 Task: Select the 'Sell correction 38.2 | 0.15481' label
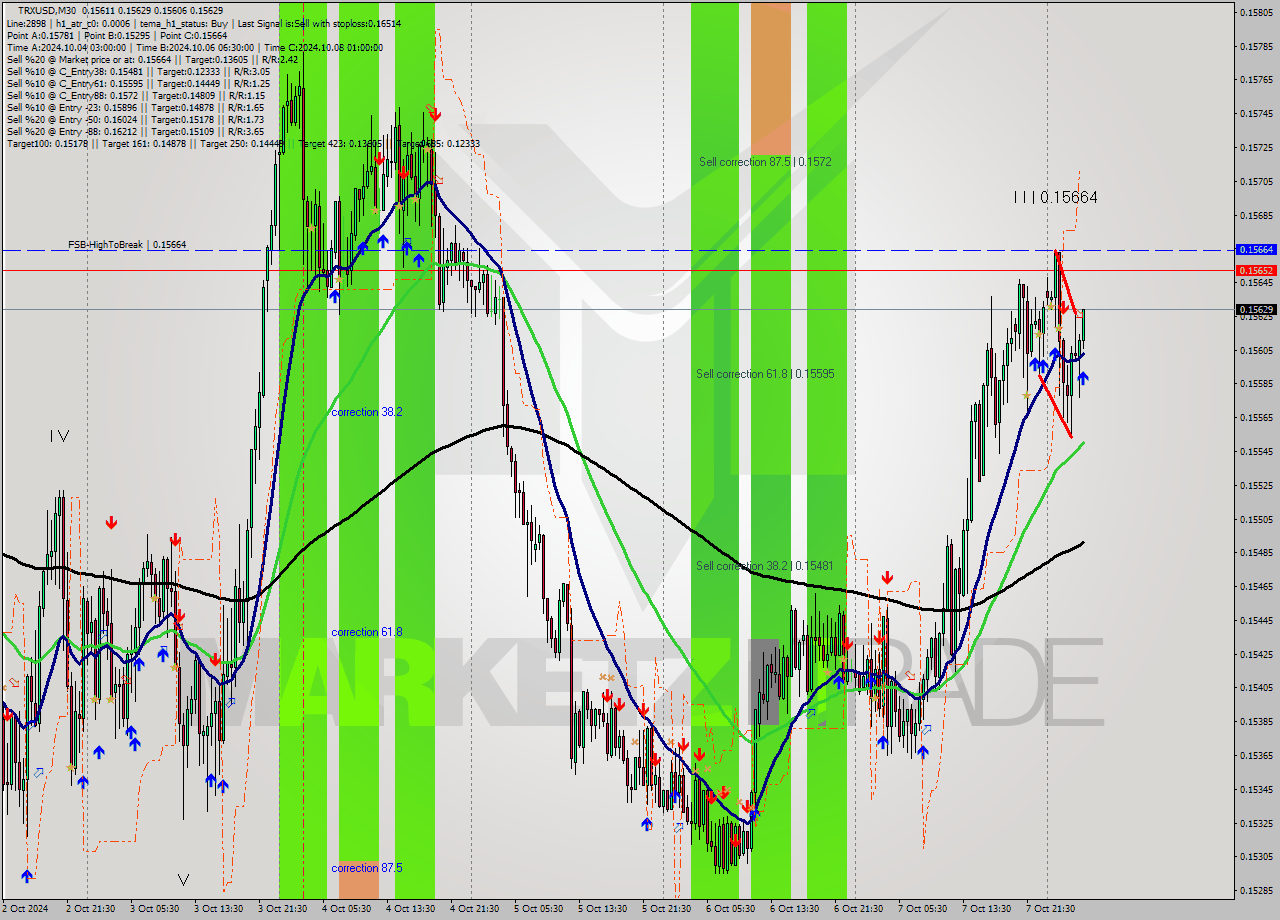point(765,565)
